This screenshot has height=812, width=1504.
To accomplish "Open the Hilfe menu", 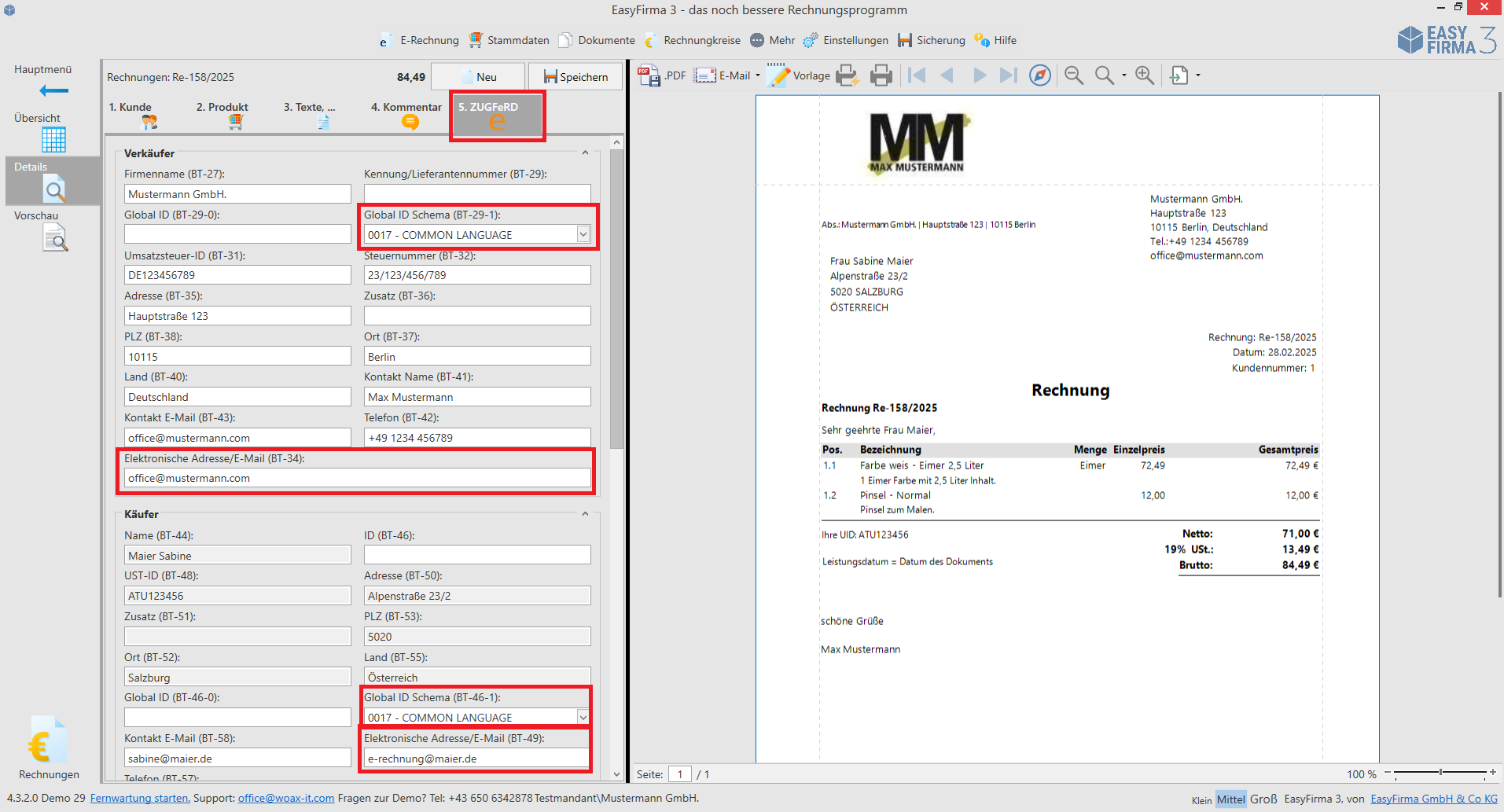I will click(995, 40).
